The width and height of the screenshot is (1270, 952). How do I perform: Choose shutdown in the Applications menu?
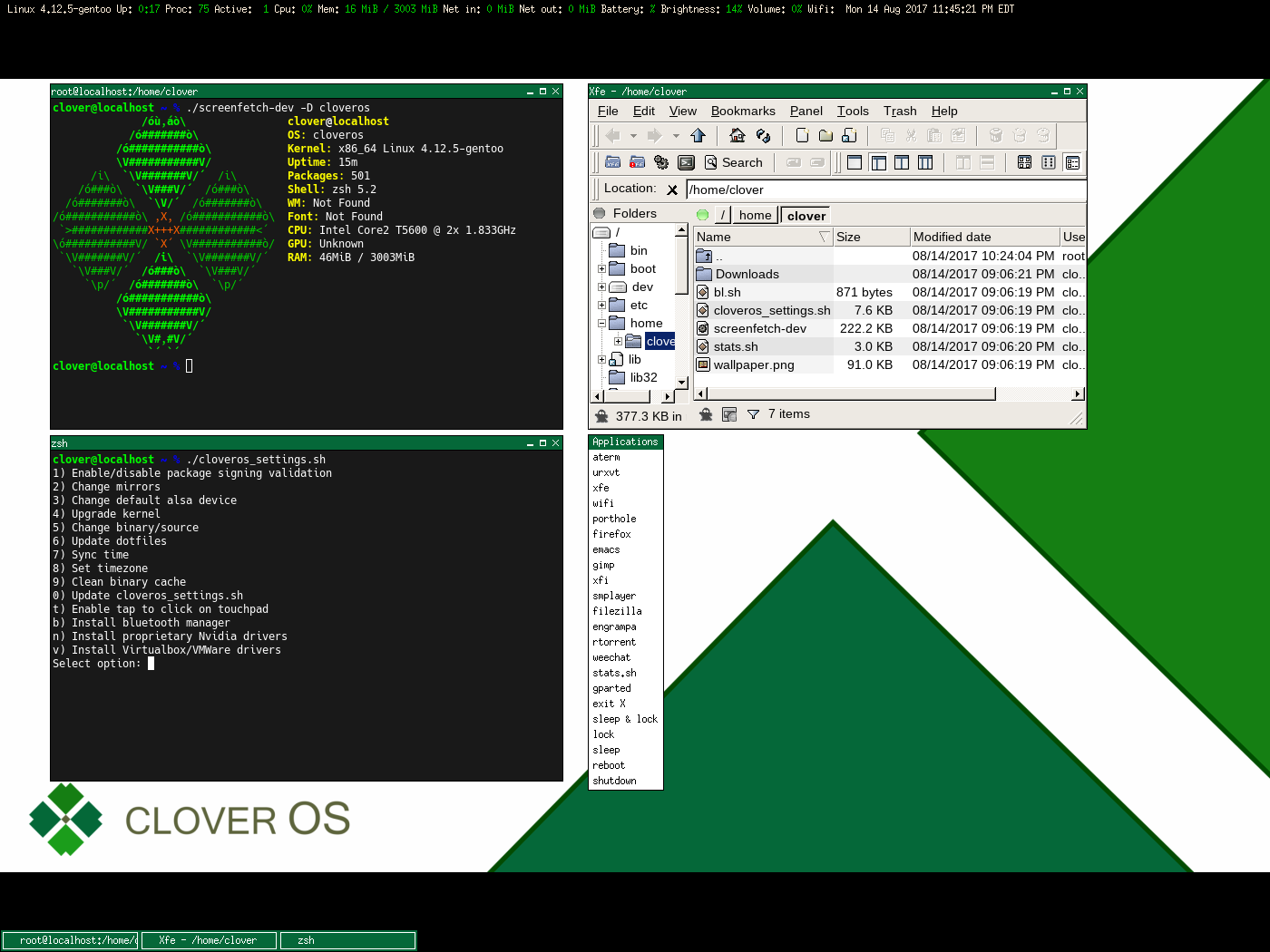(614, 781)
